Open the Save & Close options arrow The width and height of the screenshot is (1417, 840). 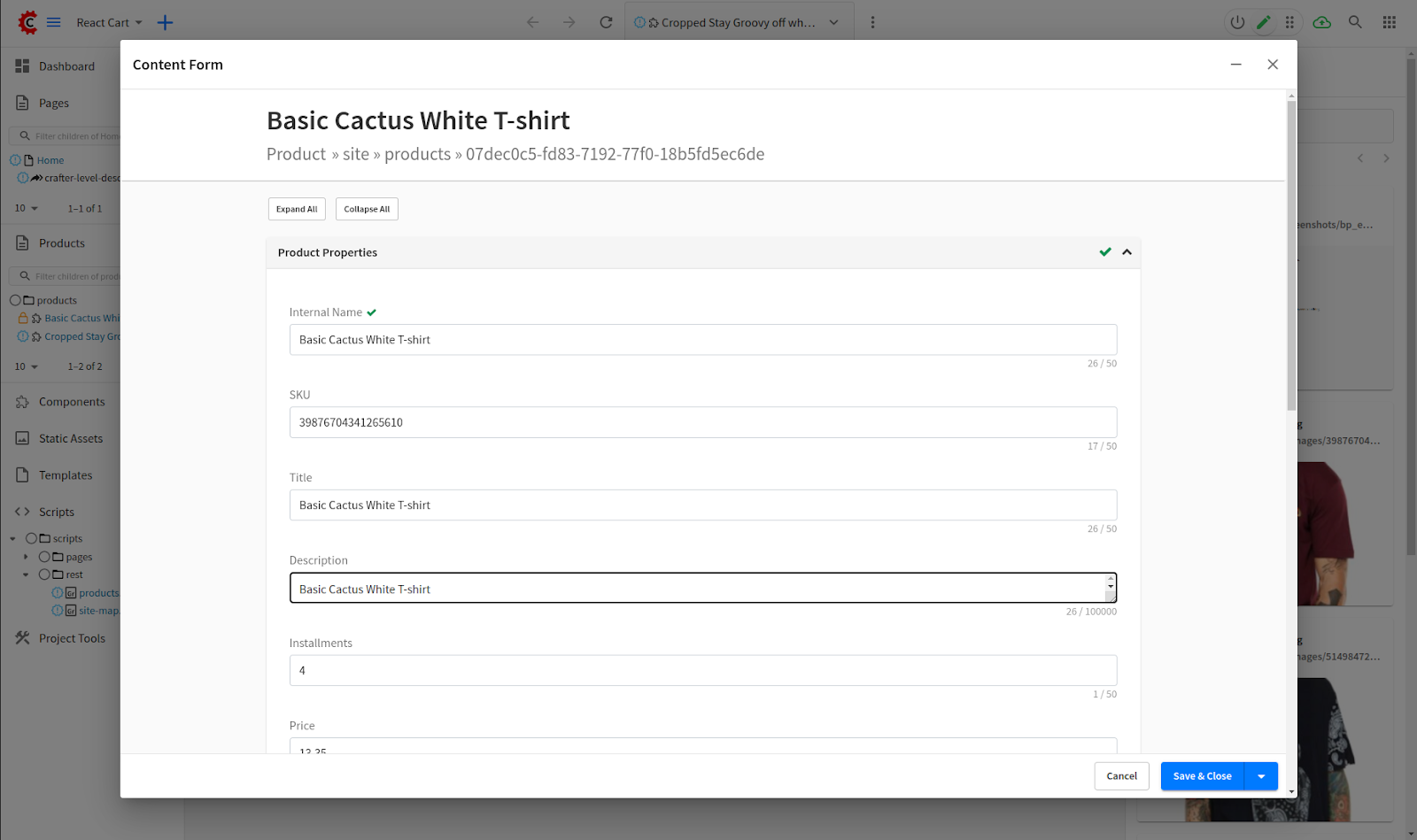[1261, 776]
